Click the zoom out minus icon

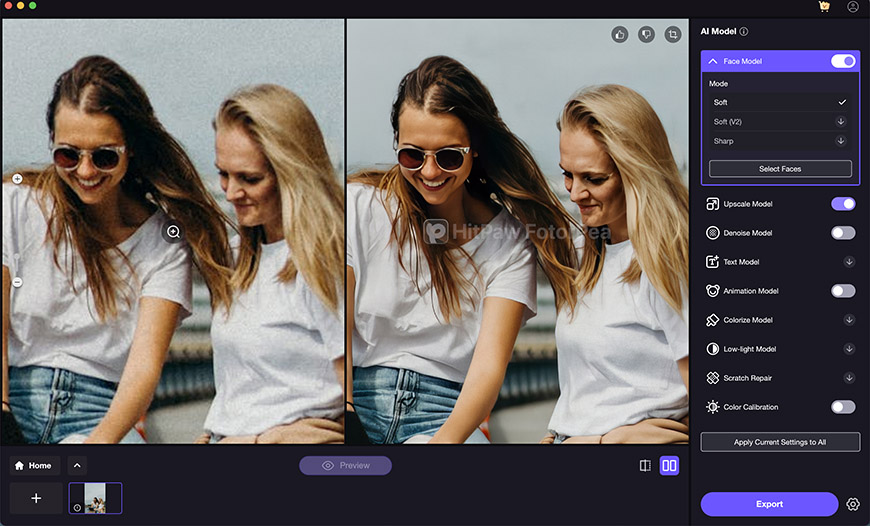[x=17, y=282]
